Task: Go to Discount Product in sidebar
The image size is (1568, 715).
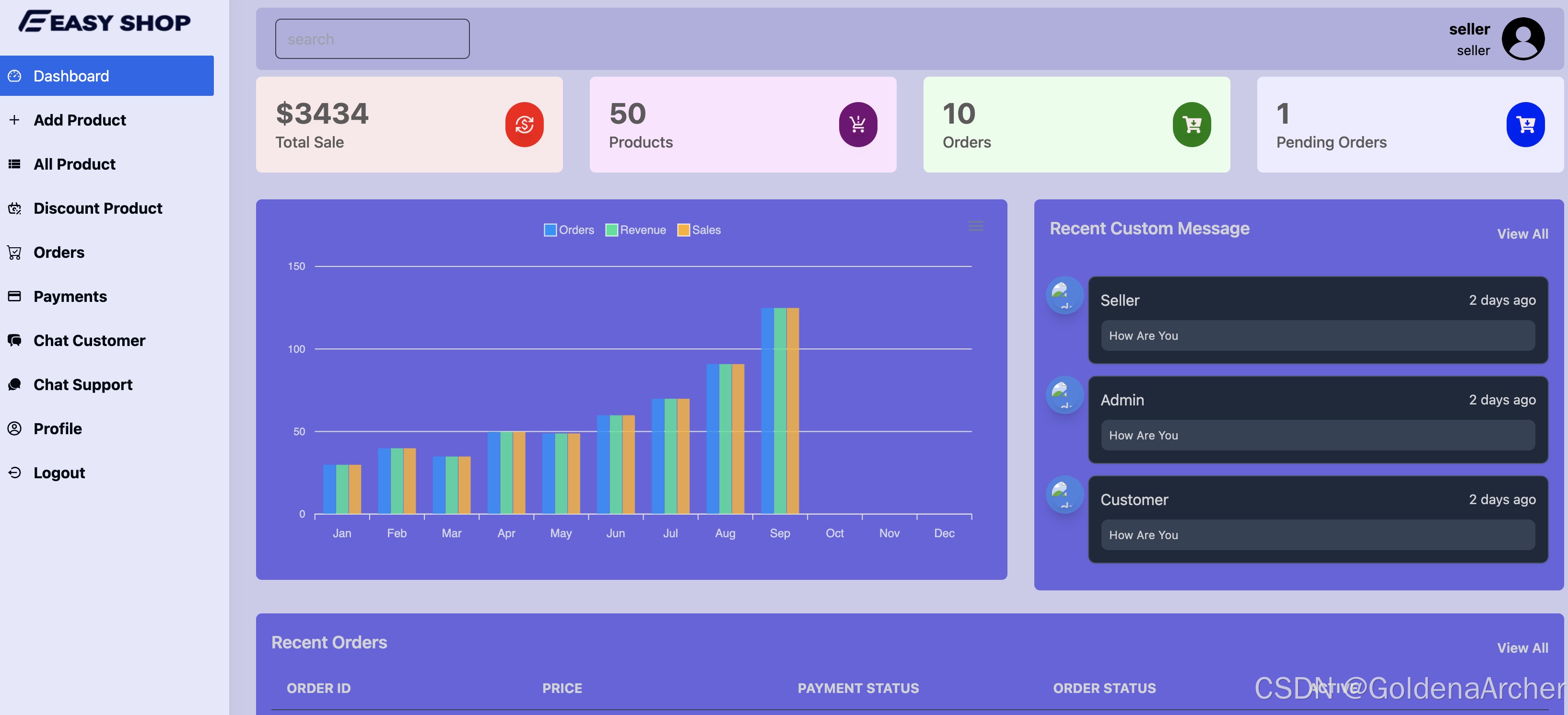Action: pyautogui.click(x=97, y=208)
